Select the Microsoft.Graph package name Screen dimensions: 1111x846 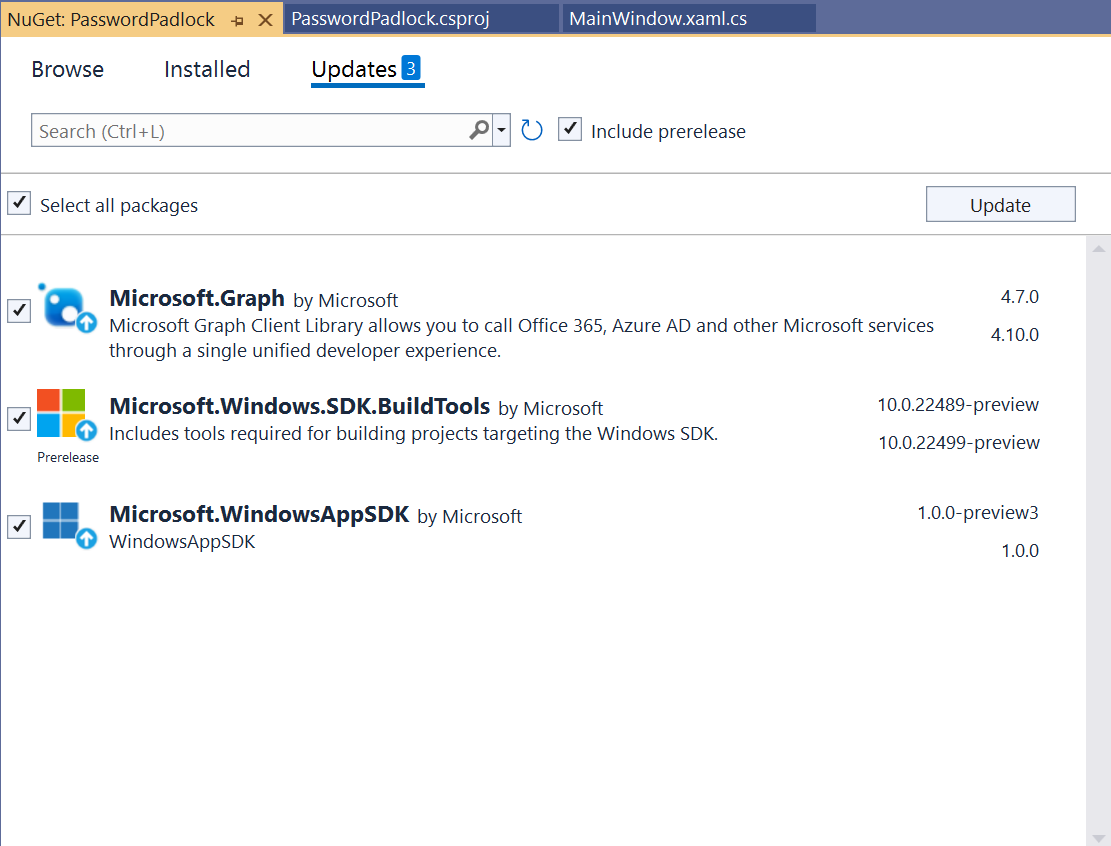(x=197, y=298)
